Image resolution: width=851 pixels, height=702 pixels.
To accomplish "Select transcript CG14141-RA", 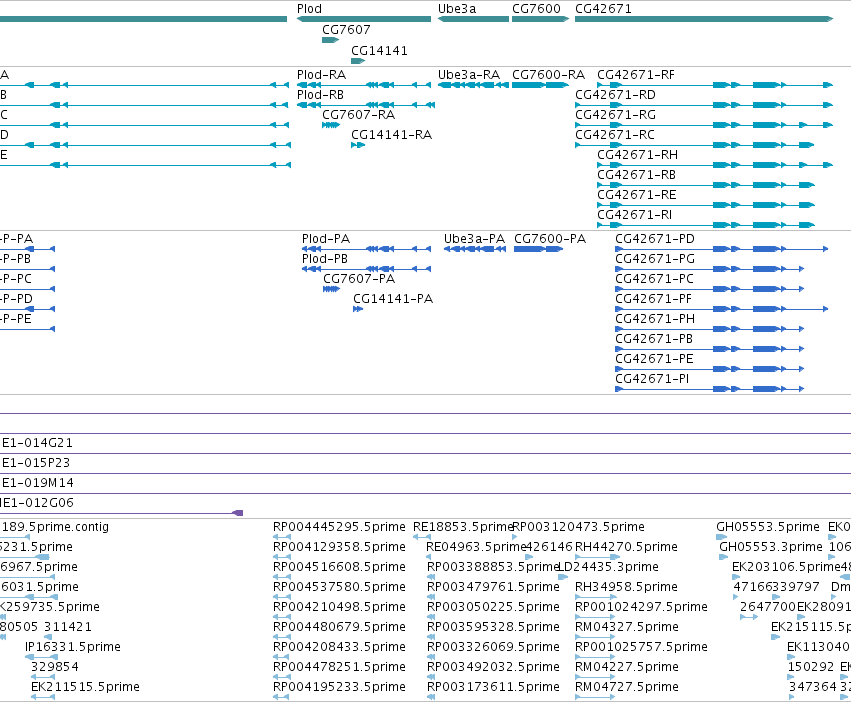I will tap(391, 135).
